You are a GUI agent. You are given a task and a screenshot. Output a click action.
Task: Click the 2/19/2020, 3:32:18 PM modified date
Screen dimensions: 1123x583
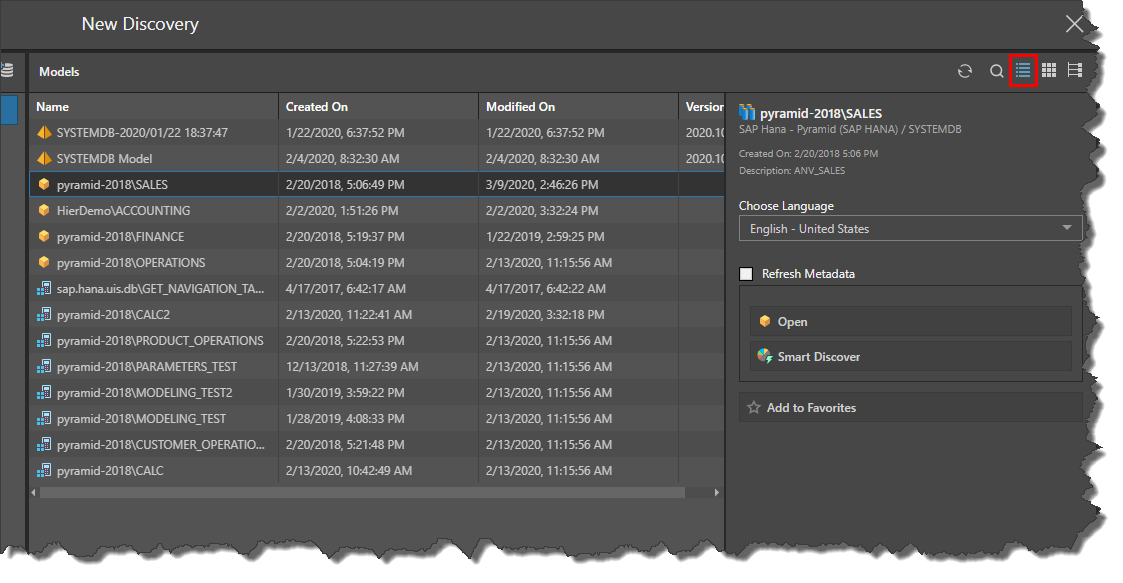coord(544,314)
